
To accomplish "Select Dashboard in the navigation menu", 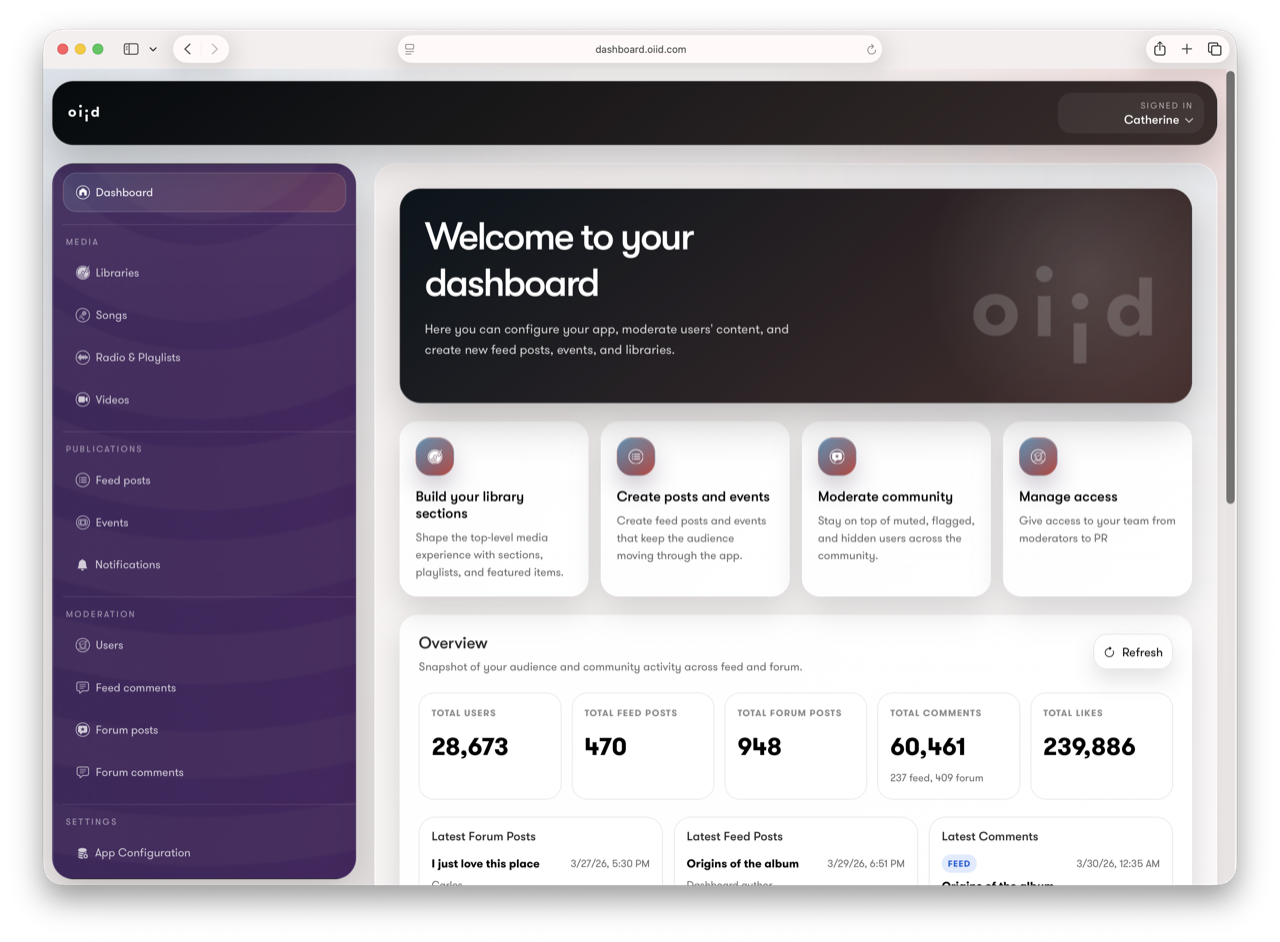I will tap(124, 192).
